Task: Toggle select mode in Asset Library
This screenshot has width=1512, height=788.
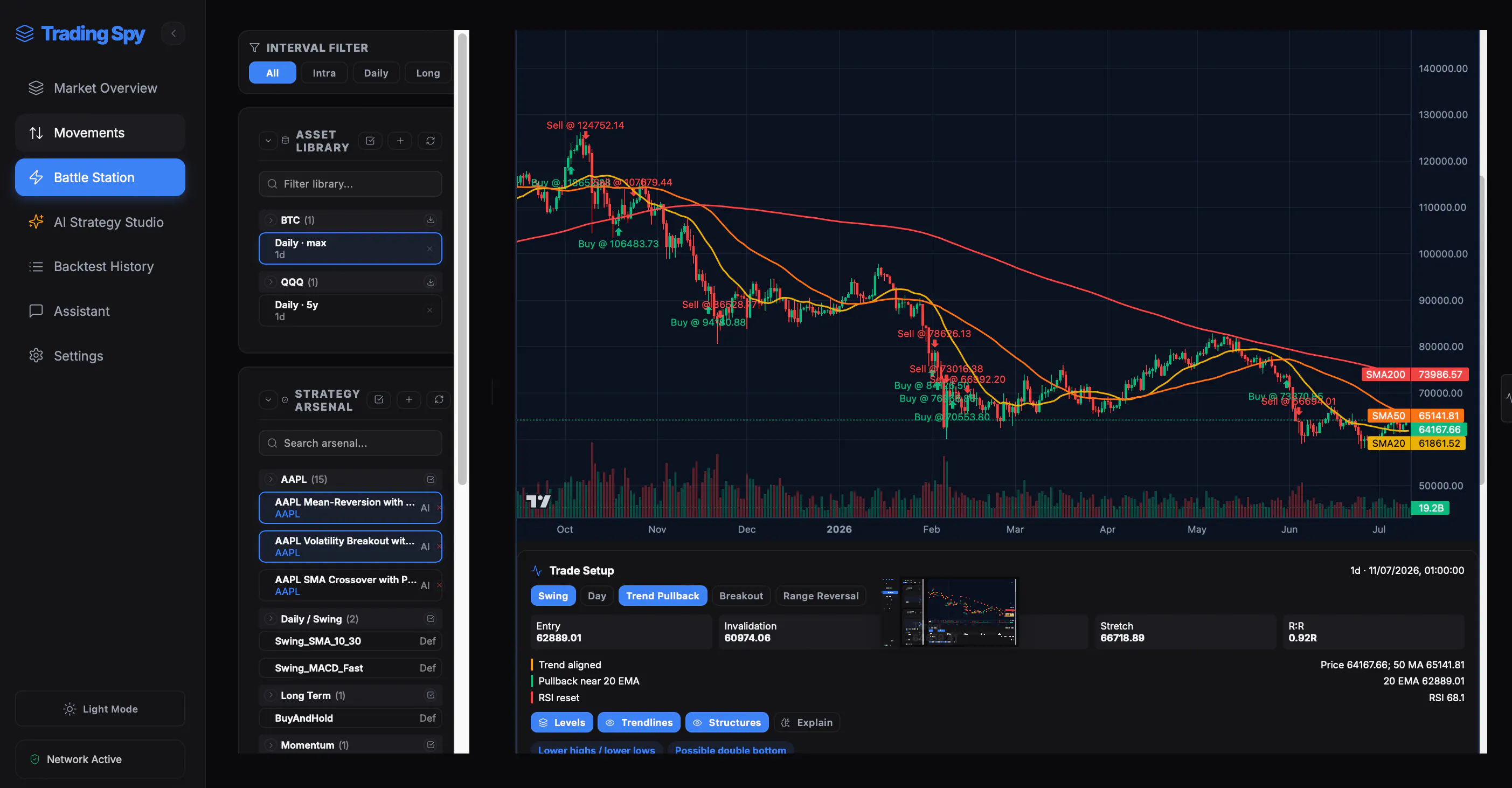Action: coord(370,141)
